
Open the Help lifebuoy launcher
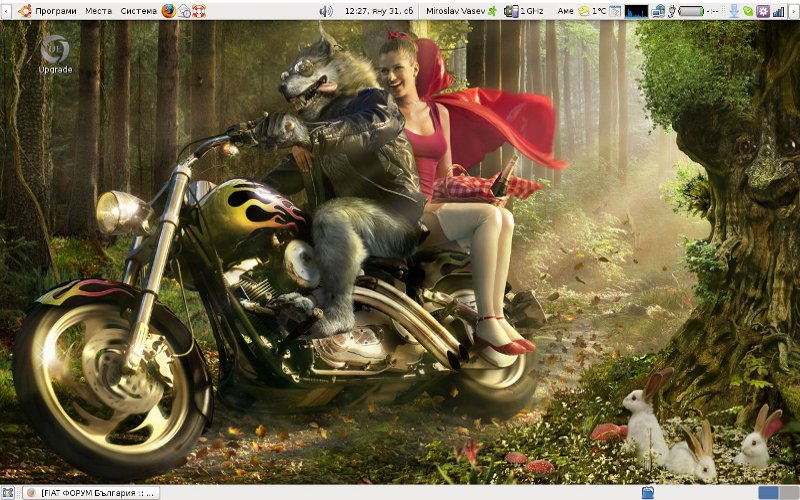(x=199, y=11)
